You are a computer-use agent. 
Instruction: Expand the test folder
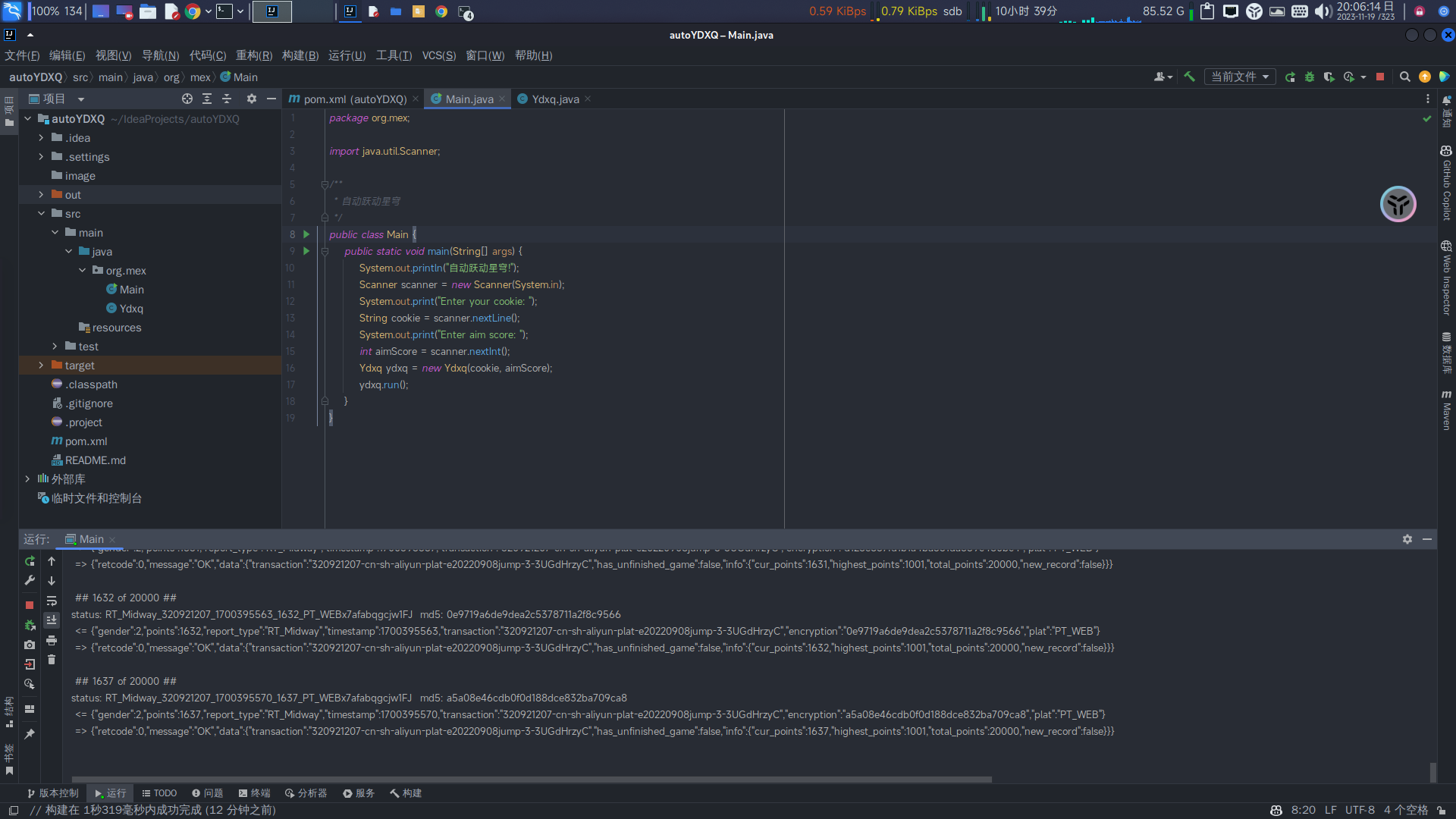pos(55,346)
